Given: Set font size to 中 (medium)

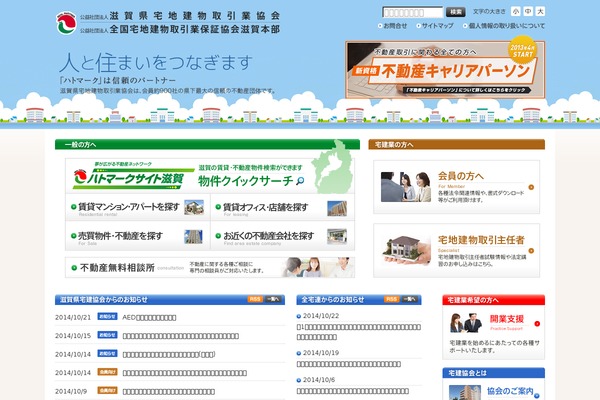Looking at the screenshot, I should pos(528,11).
